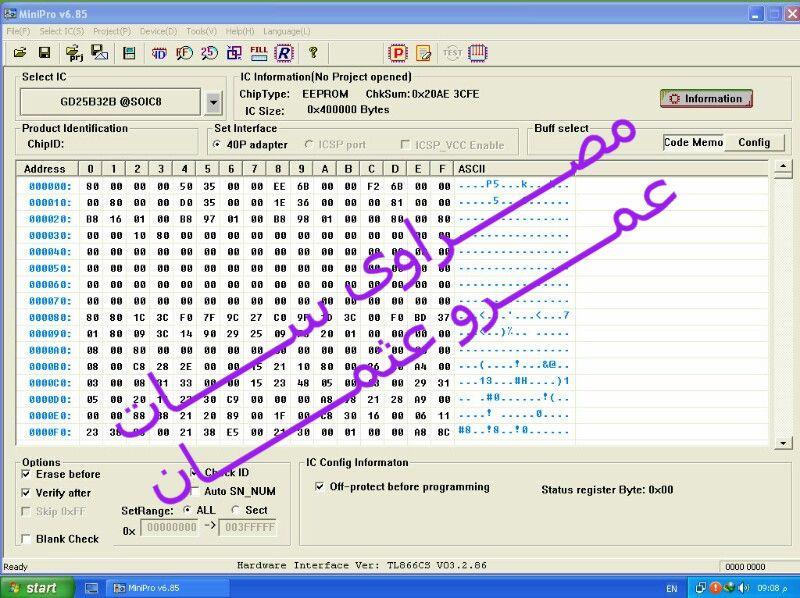
Task: Click the overlapping squares toolbar icon
Action: [234, 53]
